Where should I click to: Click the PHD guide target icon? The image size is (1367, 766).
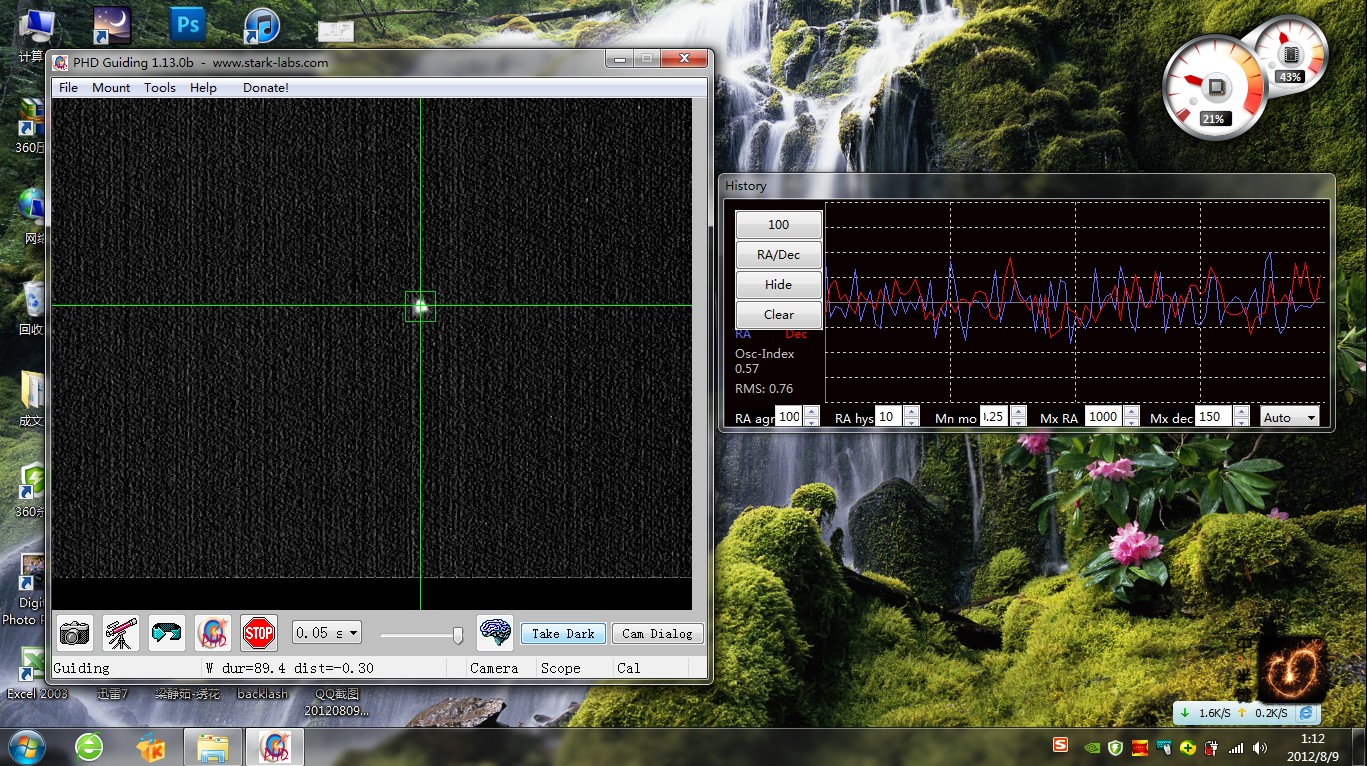(x=213, y=633)
